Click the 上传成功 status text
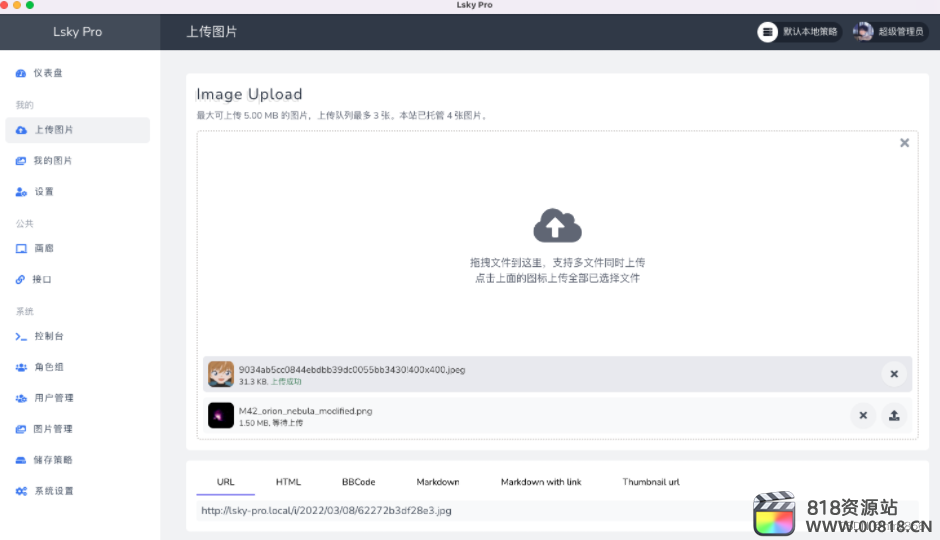This screenshot has width=940, height=540. click(286, 382)
